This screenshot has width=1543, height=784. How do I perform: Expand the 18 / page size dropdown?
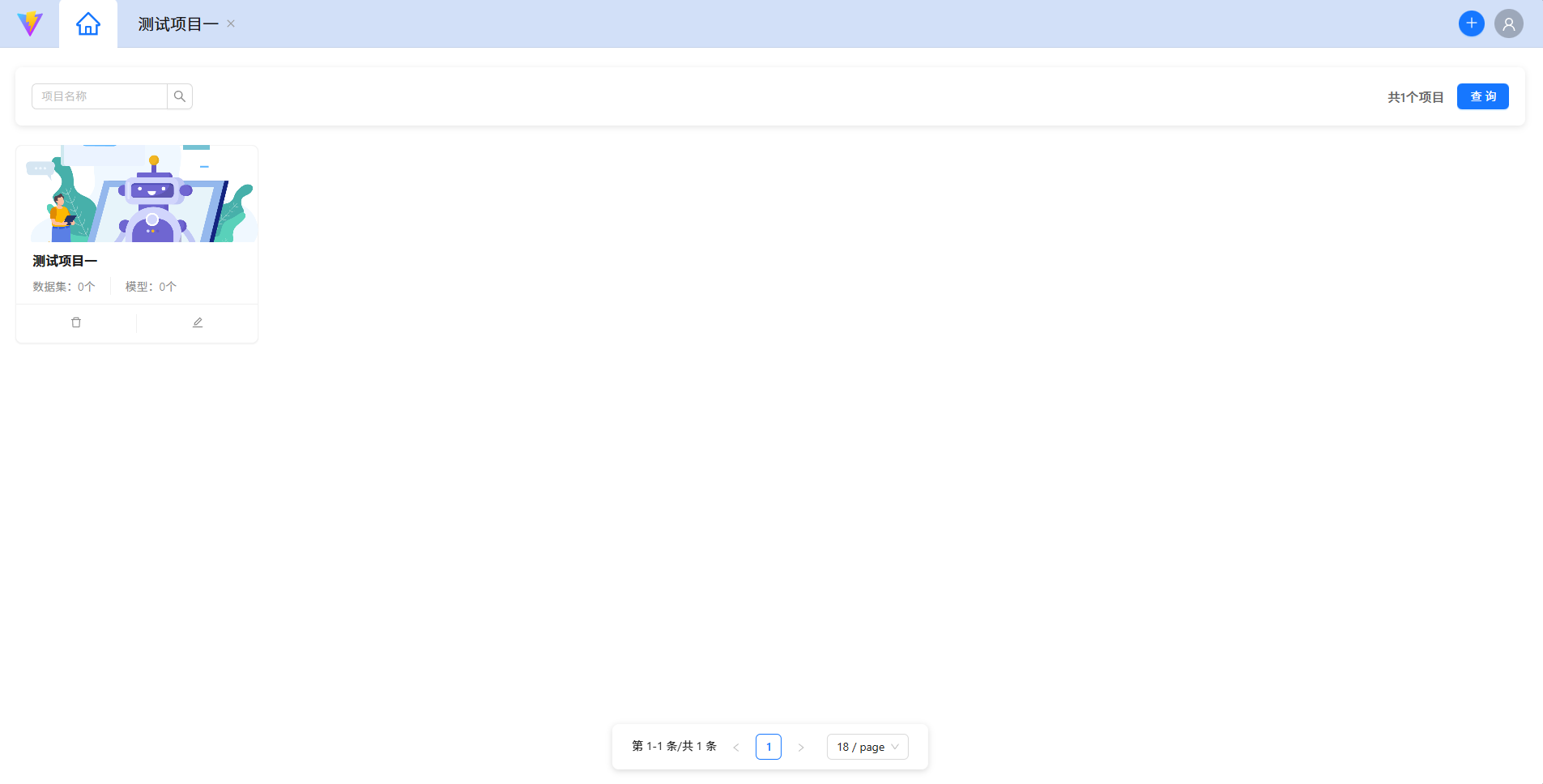867,747
